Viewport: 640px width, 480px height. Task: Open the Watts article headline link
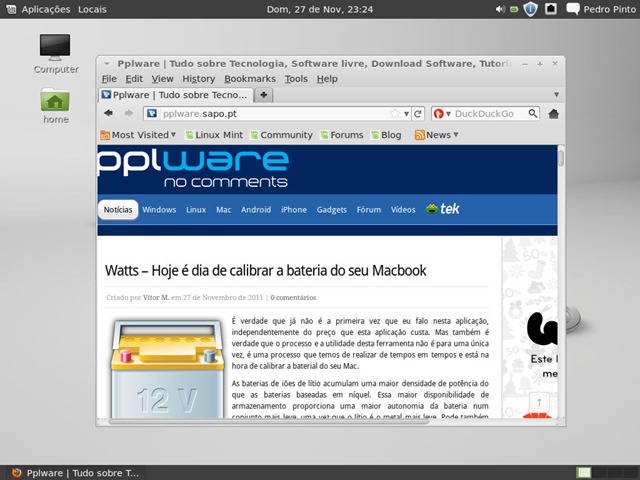[265, 270]
